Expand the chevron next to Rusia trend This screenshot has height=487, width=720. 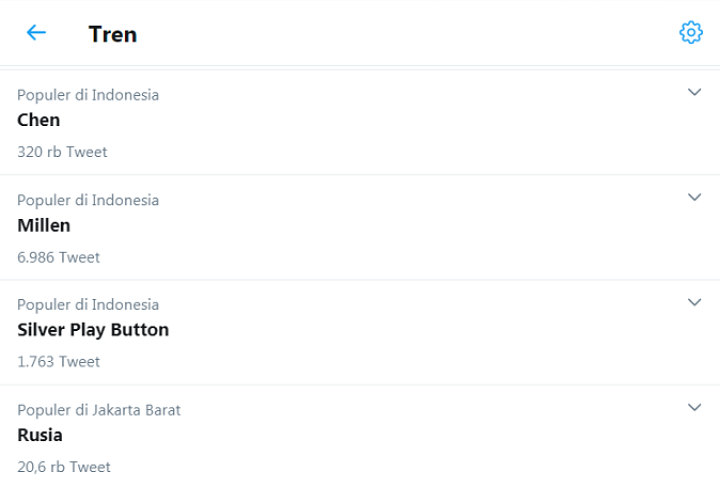tap(695, 407)
